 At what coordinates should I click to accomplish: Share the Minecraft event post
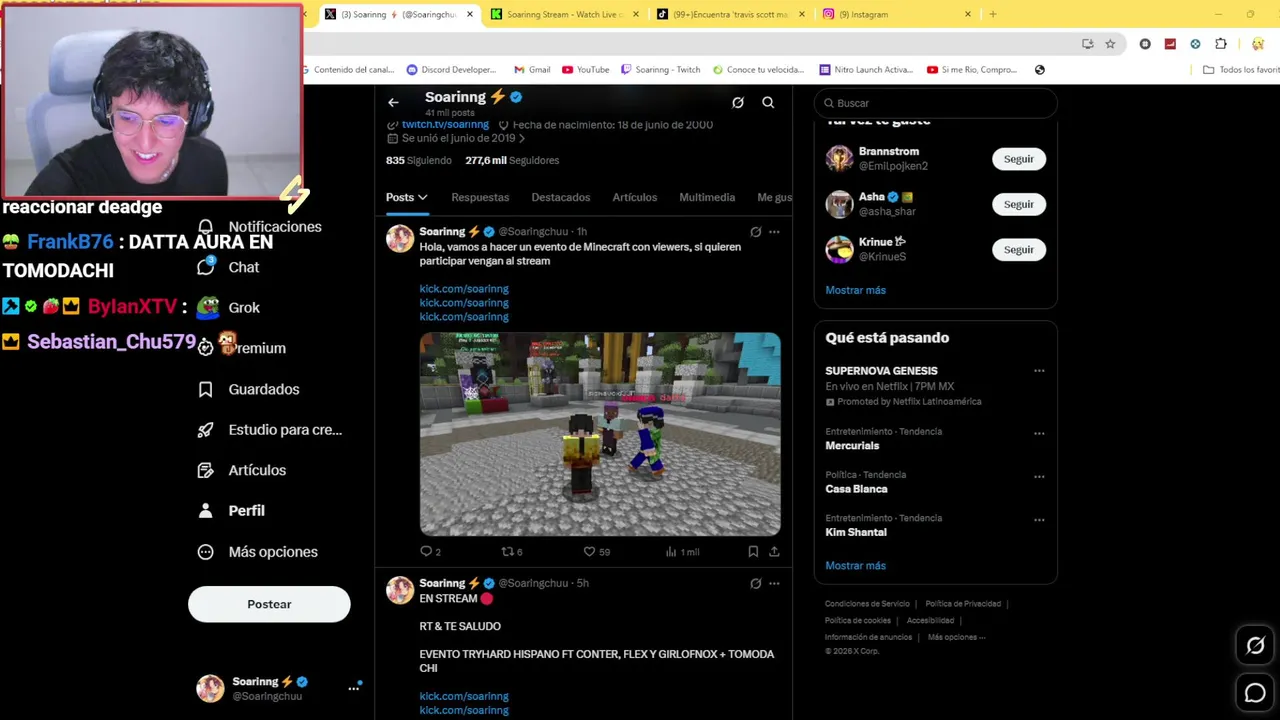[774, 552]
